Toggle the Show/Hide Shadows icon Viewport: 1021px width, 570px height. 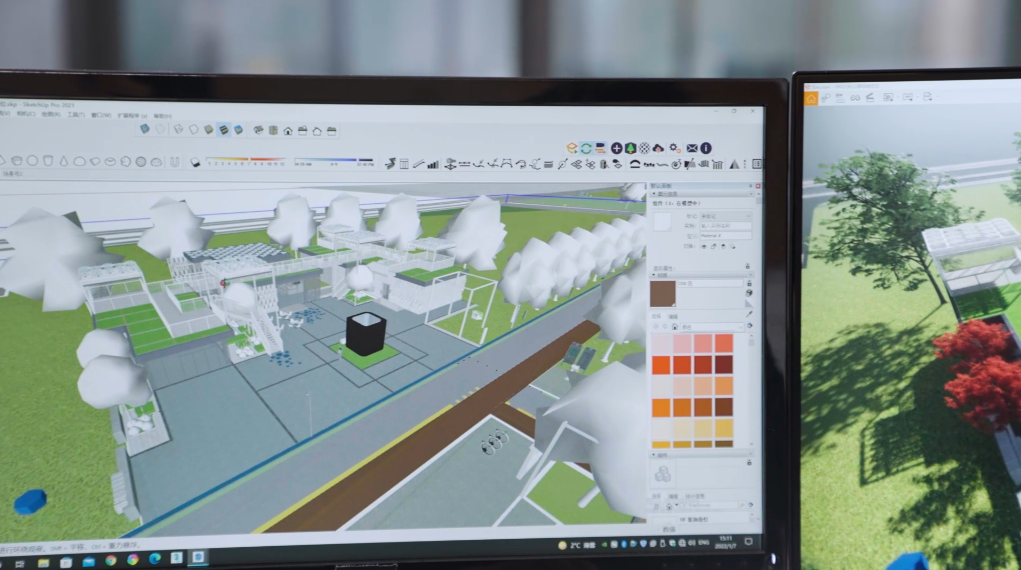point(195,162)
